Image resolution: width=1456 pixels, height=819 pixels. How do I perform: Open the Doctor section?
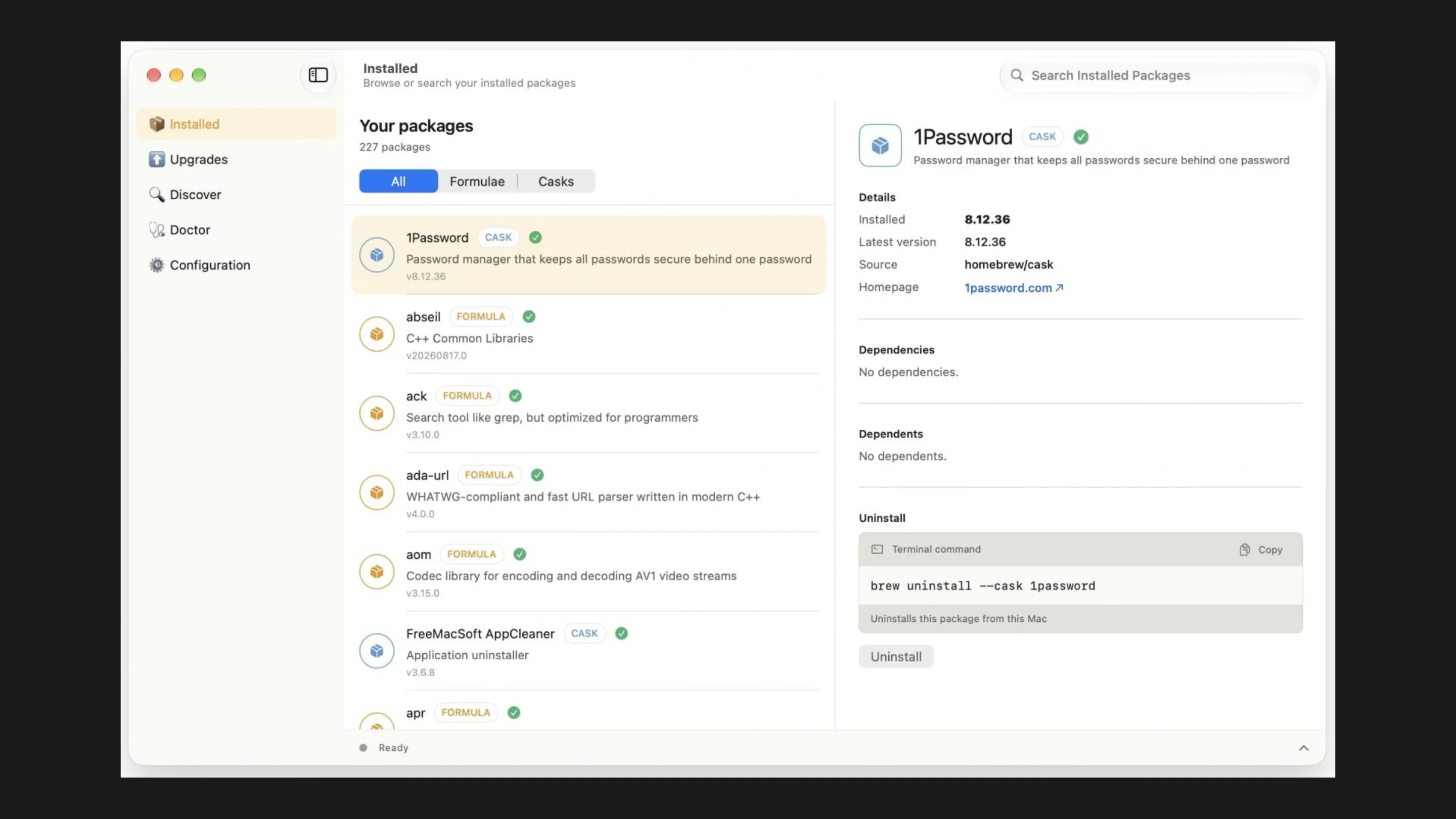(x=236, y=230)
